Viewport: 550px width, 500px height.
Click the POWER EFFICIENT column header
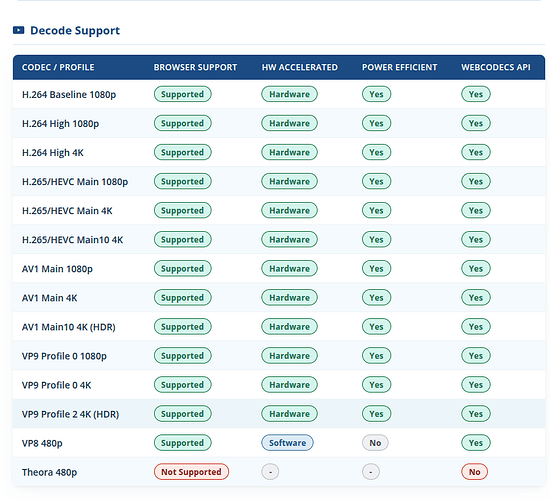[400, 67]
